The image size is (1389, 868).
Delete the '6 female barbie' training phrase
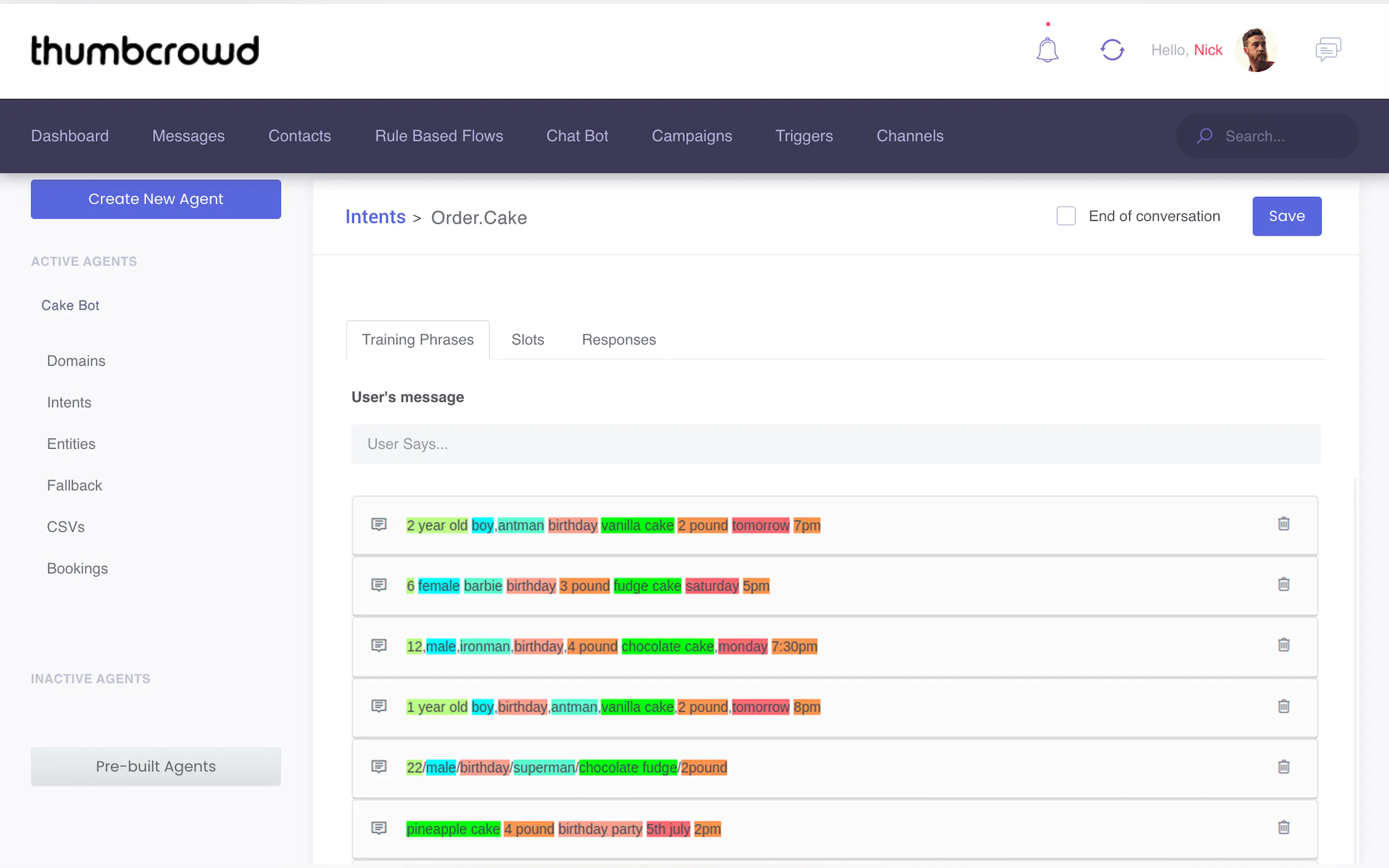pyautogui.click(x=1283, y=584)
